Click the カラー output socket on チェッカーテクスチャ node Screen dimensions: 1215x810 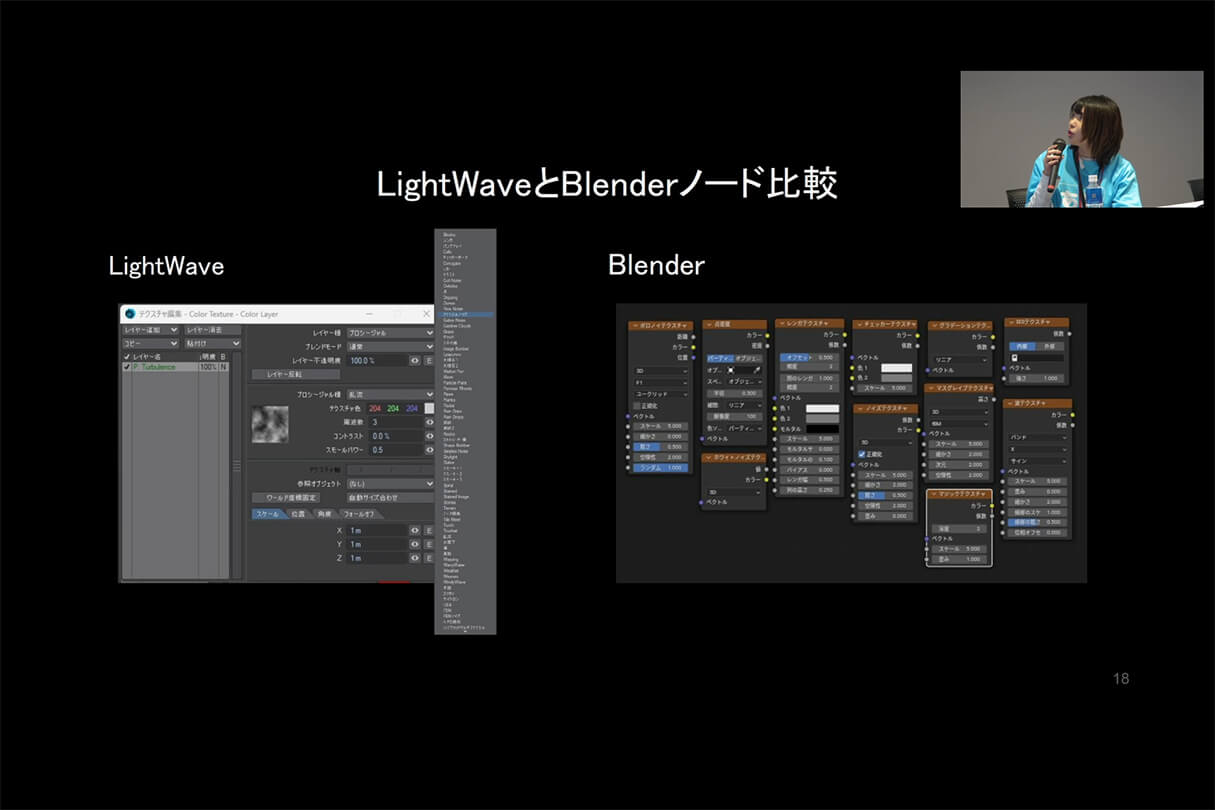(x=916, y=335)
